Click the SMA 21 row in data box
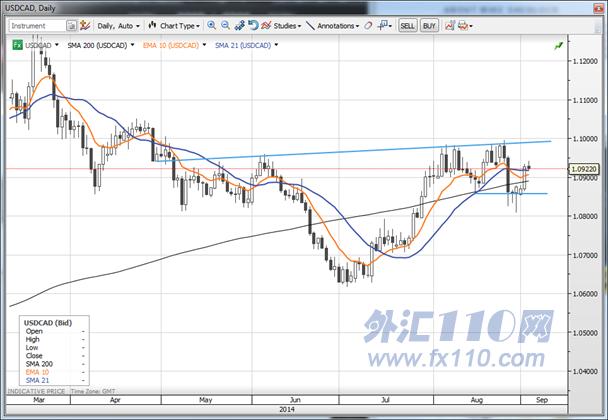Image resolution: width=608 pixels, height=420 pixels. 55,380
